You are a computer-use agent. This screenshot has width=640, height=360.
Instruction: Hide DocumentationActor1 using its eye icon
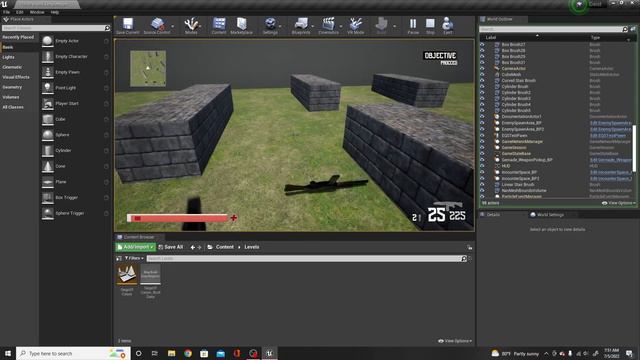pyautogui.click(x=482, y=117)
